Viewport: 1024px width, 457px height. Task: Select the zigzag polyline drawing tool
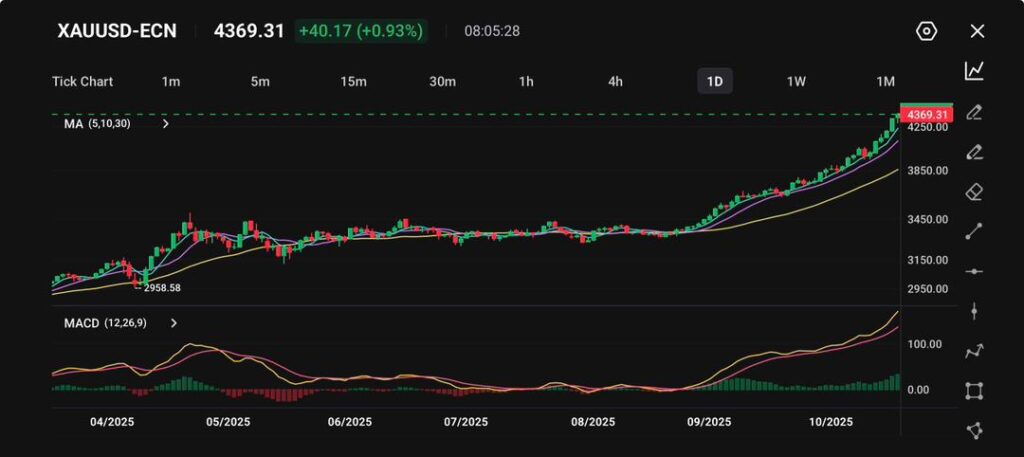pyautogui.click(x=974, y=351)
